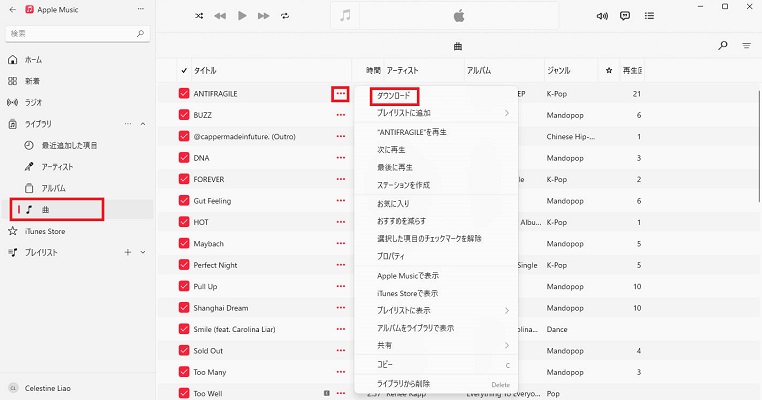Viewport: 762px width, 400px height.
Task: Select おすすめを減らす menu item
Action: coord(436,221)
